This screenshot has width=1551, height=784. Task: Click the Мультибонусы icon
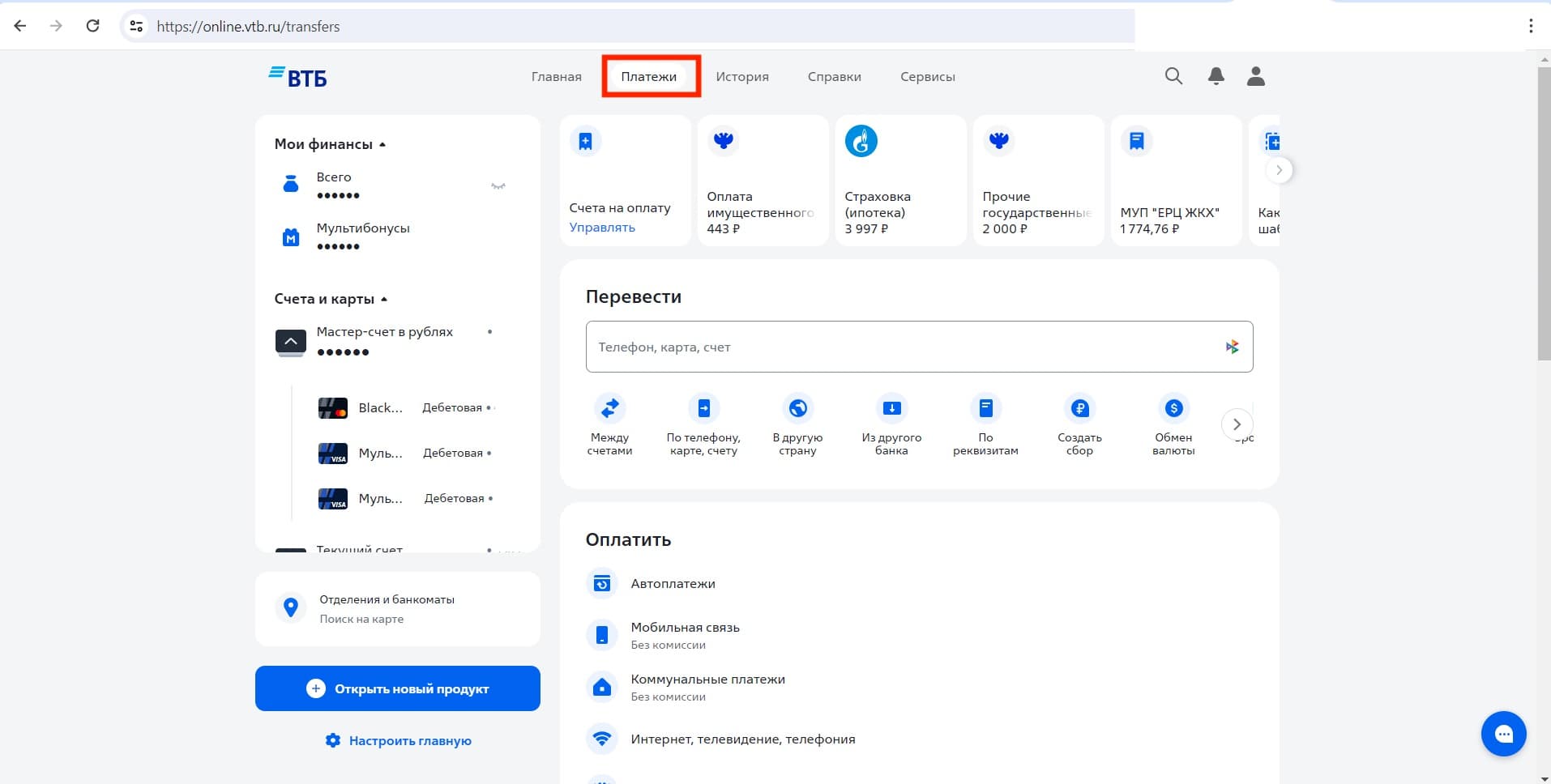[x=291, y=237]
